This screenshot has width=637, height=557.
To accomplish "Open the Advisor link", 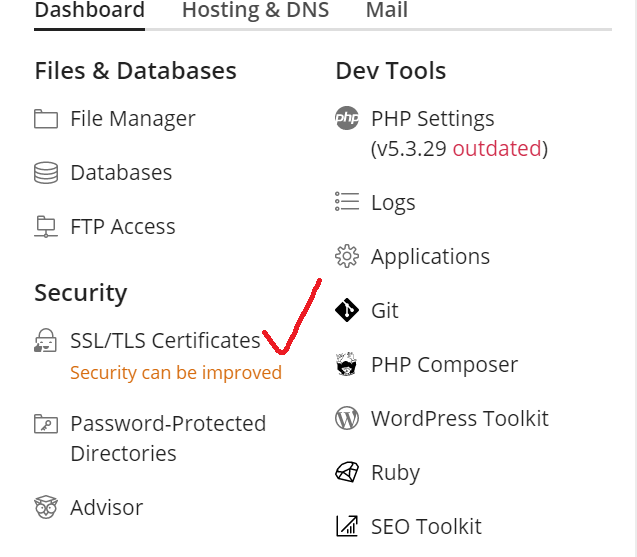I will click(106, 507).
